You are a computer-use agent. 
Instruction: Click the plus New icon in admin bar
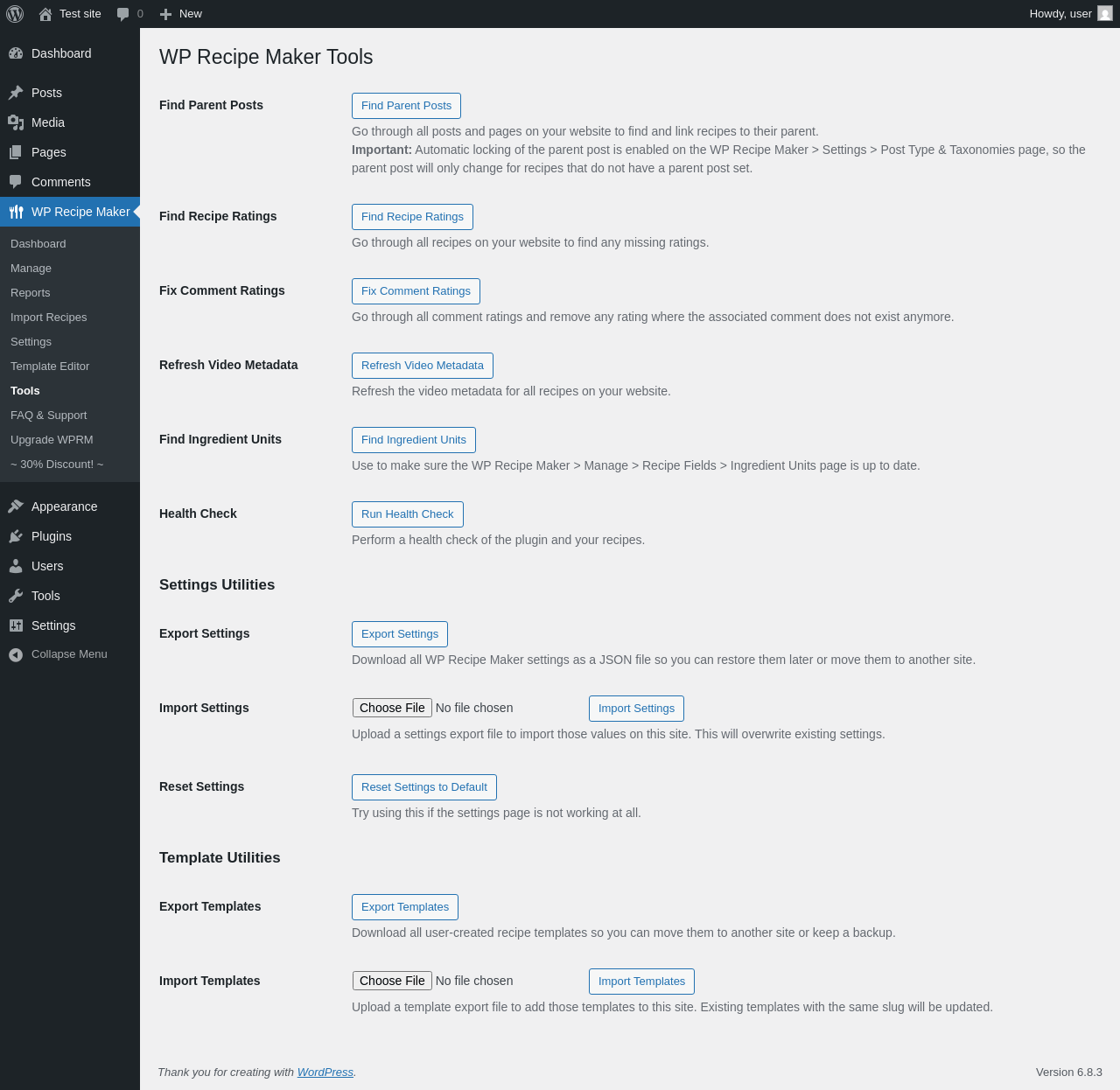[165, 14]
